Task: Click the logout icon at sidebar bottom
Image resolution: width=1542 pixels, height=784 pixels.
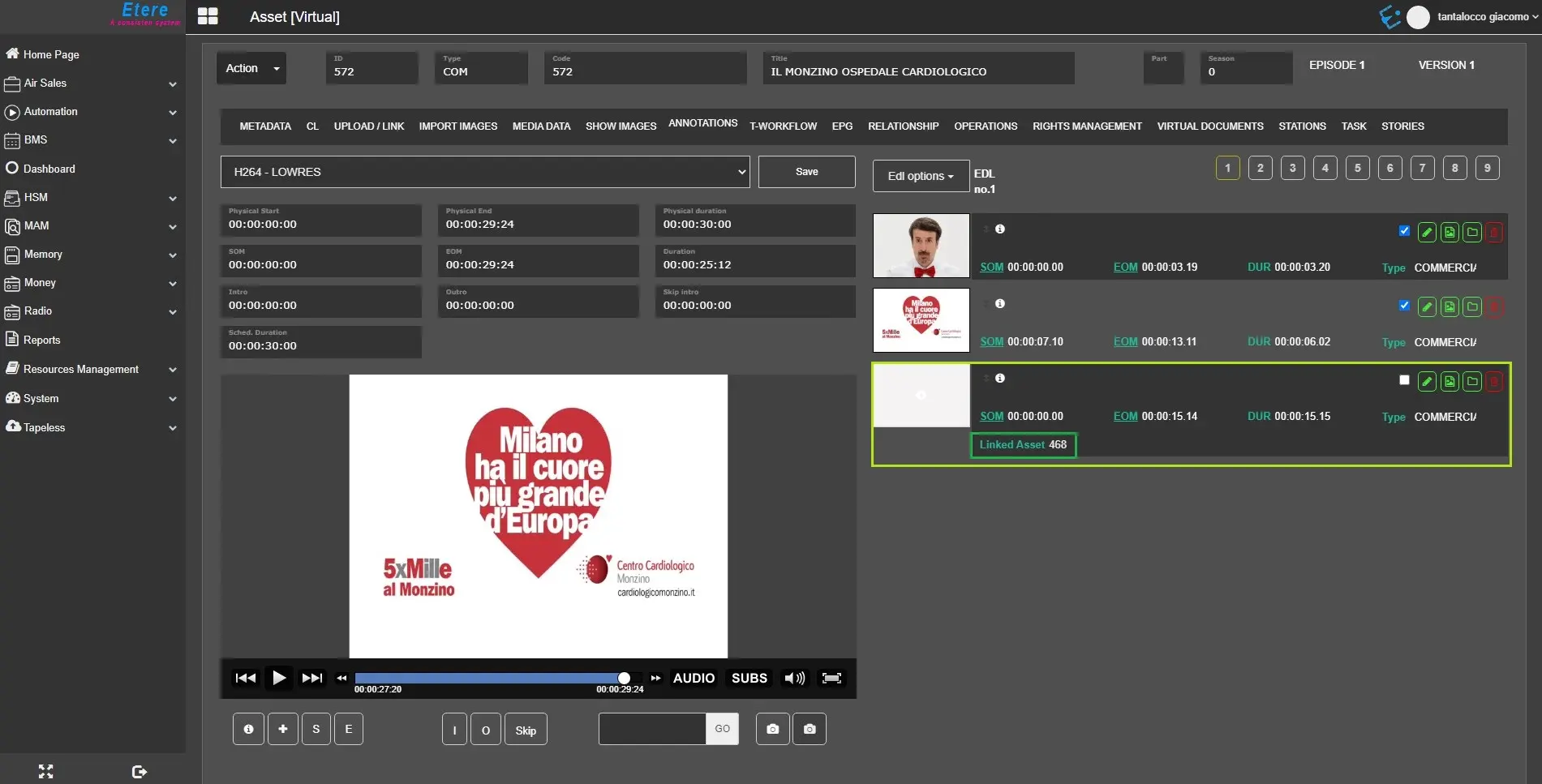Action: tap(139, 772)
